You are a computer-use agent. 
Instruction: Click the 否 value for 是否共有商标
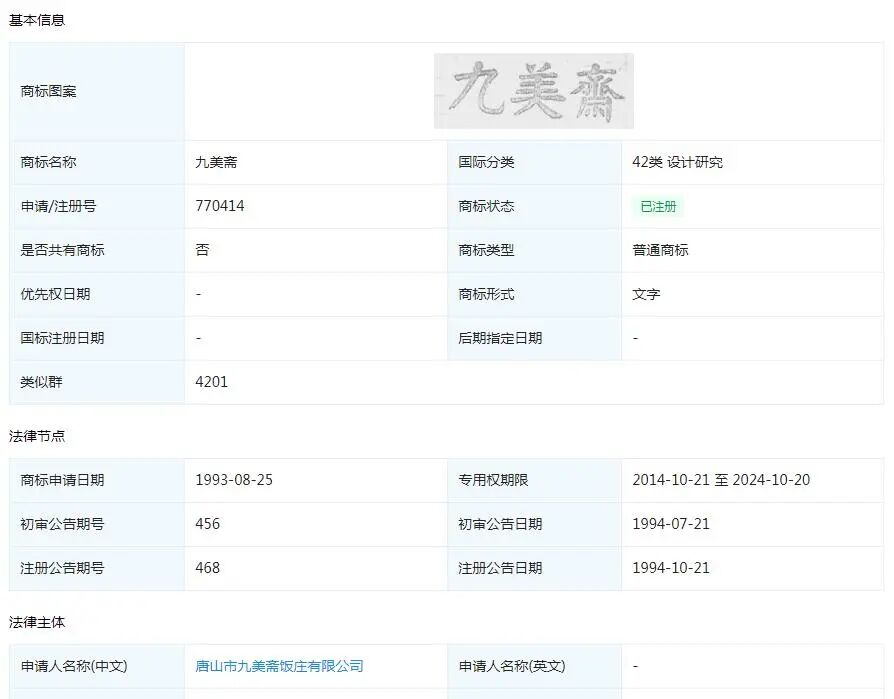pyautogui.click(x=202, y=250)
